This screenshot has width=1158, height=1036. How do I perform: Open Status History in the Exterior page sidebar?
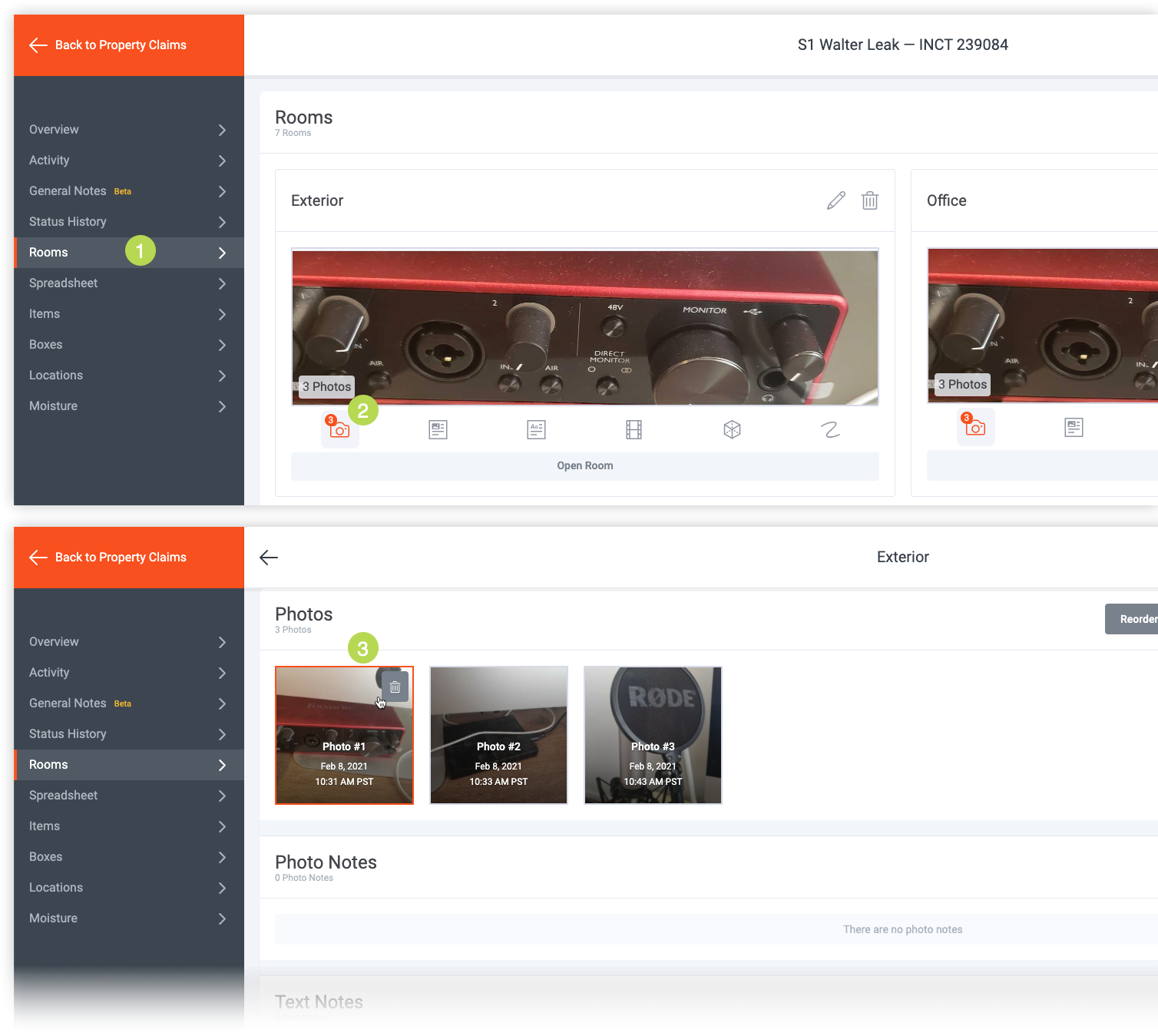(68, 734)
